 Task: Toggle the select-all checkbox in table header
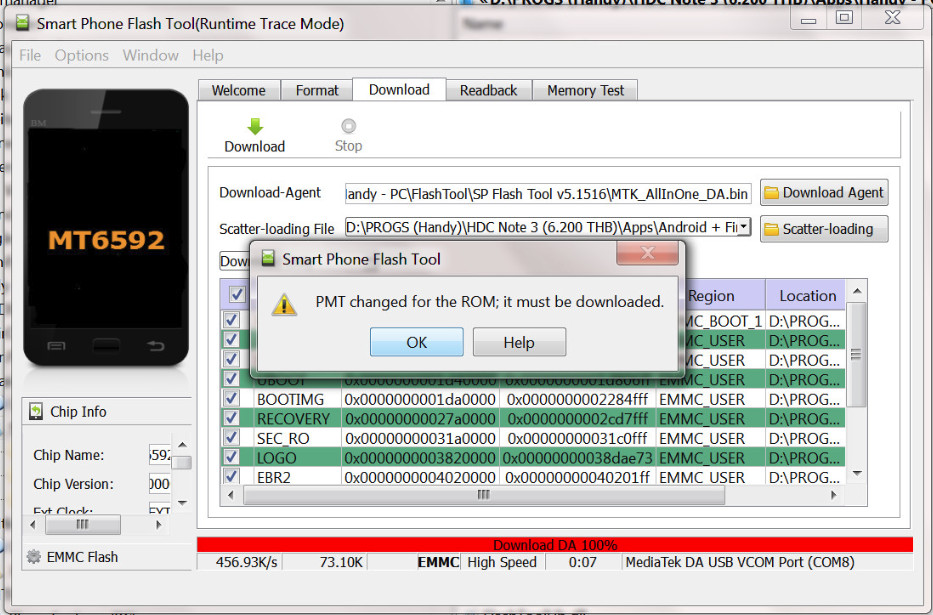pyautogui.click(x=237, y=294)
